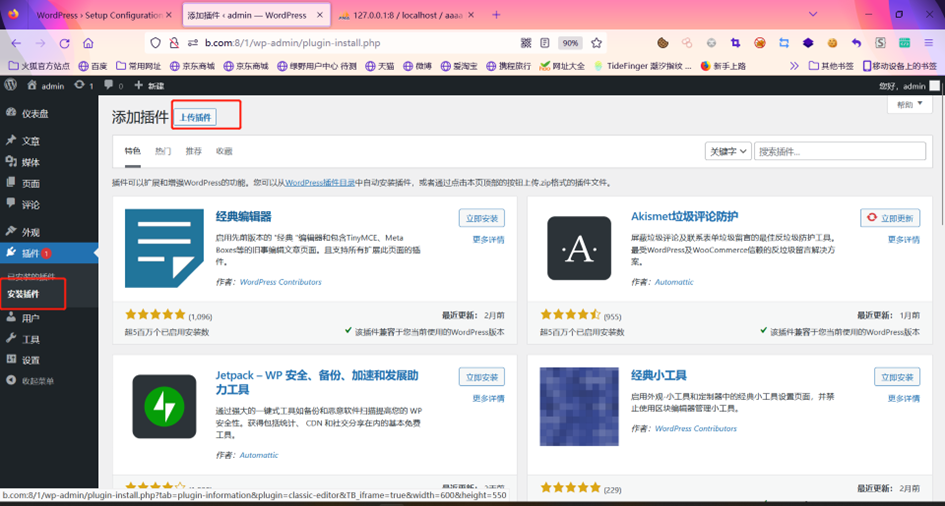
Task: Click the 搜索插件 search field
Action: point(840,151)
